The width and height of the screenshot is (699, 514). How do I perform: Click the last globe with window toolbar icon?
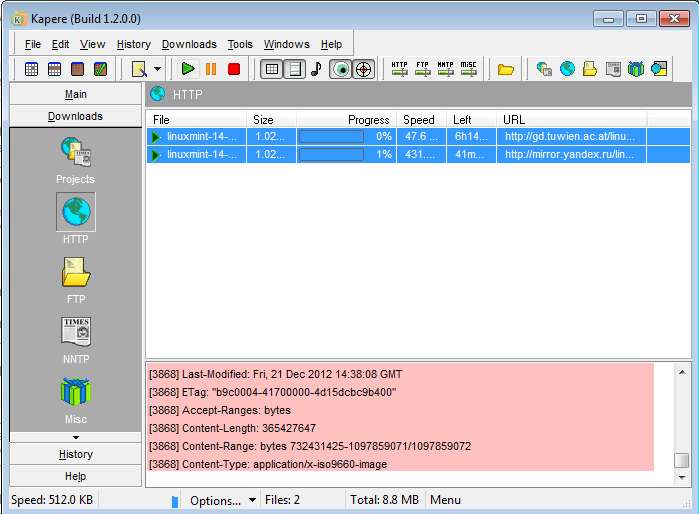pos(659,69)
